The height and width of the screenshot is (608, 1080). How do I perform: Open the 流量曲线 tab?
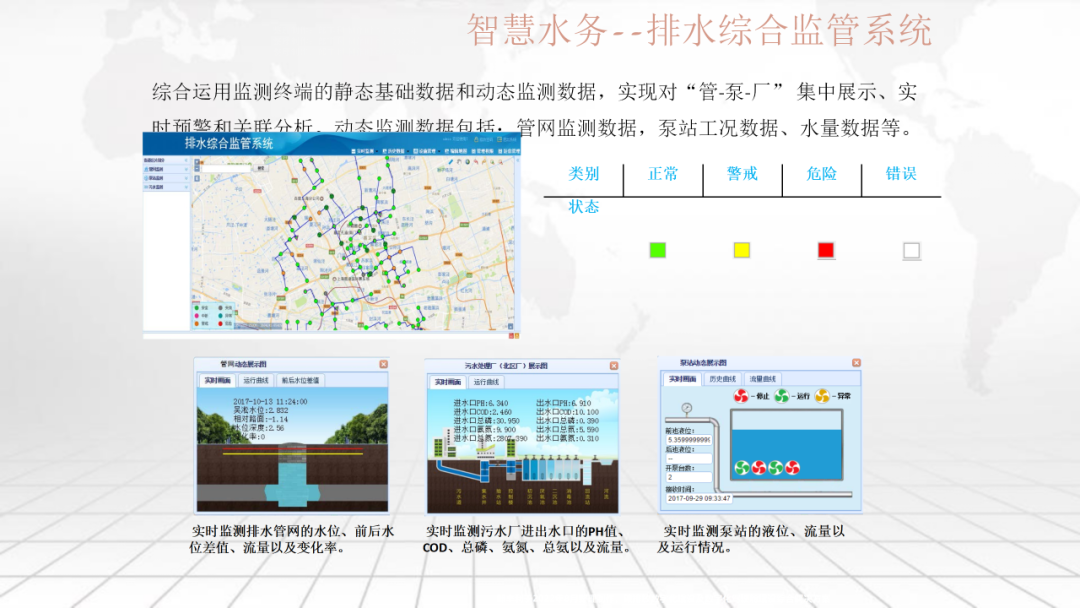click(762, 379)
